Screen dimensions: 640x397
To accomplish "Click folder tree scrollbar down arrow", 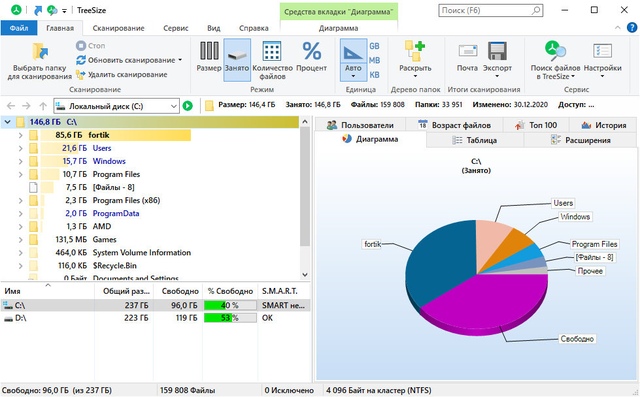I will point(305,275).
